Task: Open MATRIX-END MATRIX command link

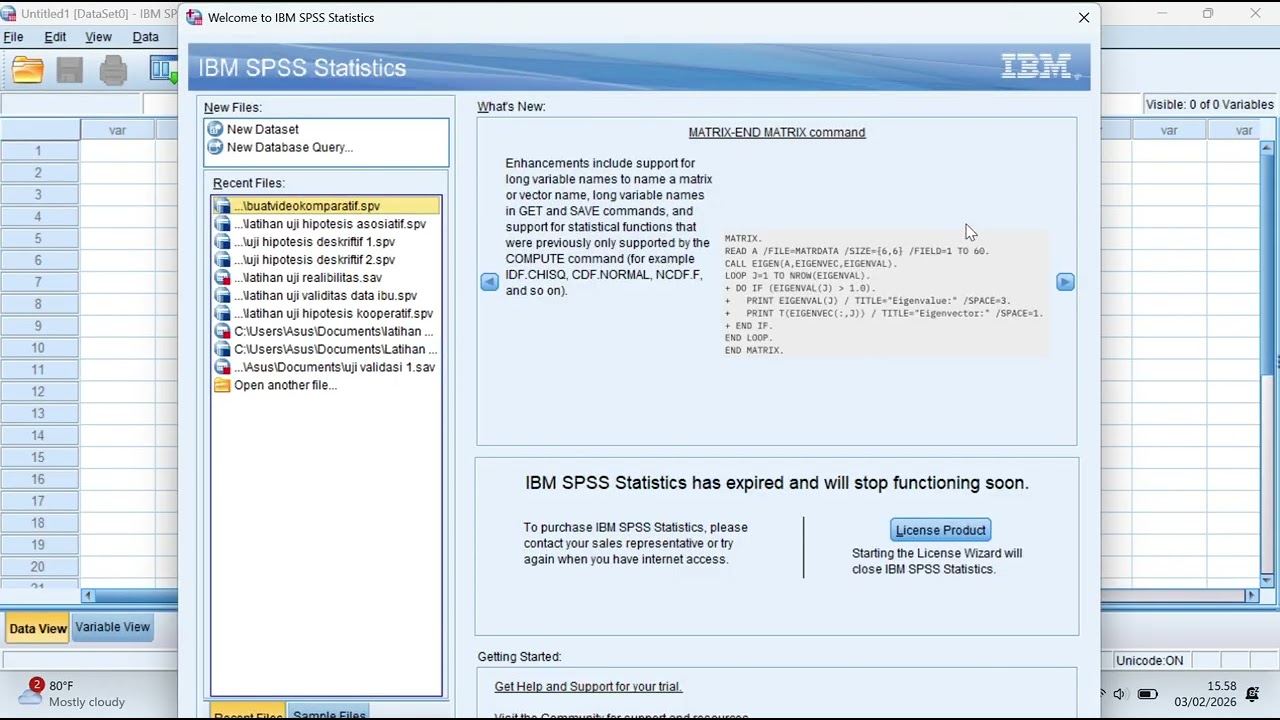Action: point(777,132)
